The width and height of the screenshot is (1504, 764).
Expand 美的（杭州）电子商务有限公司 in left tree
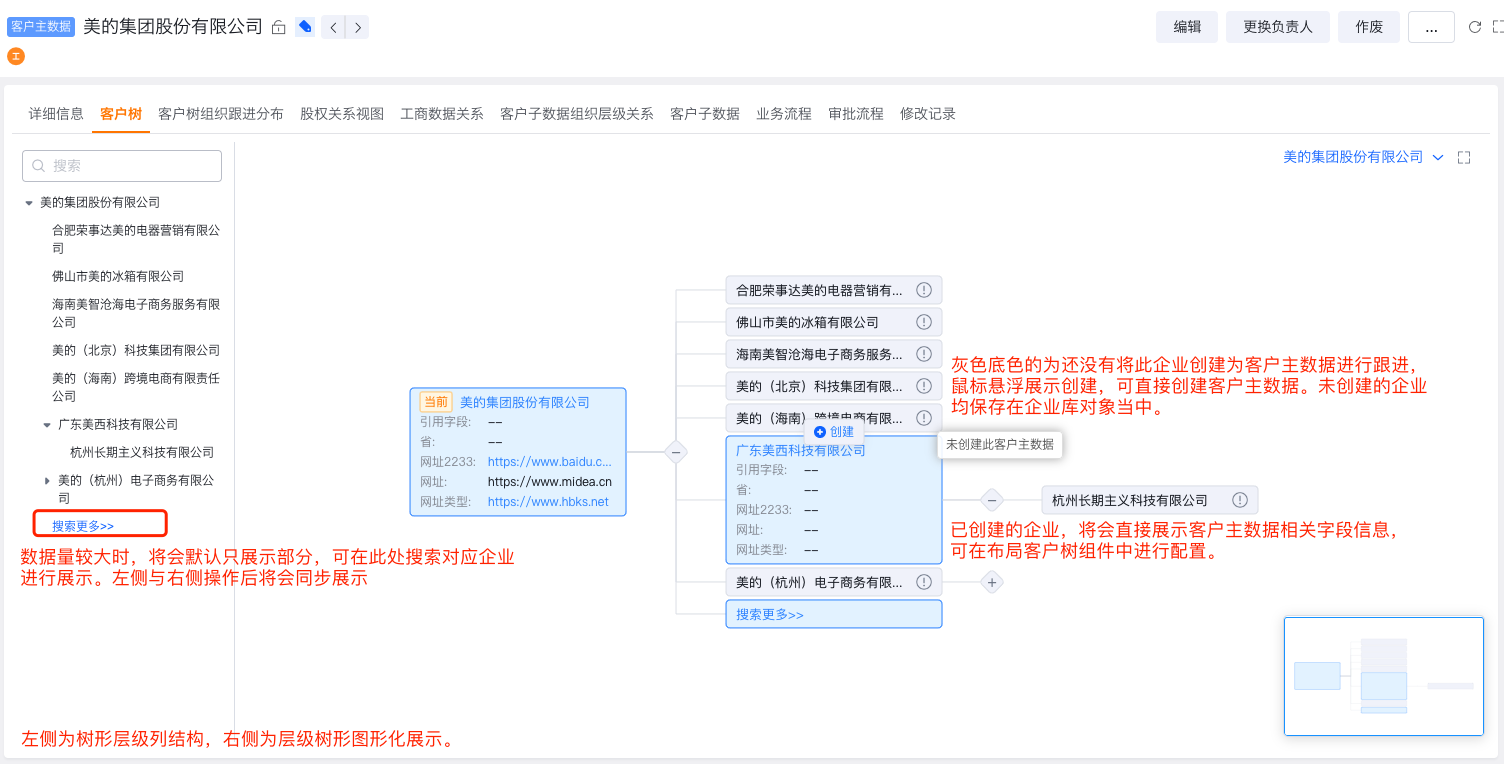[x=47, y=480]
